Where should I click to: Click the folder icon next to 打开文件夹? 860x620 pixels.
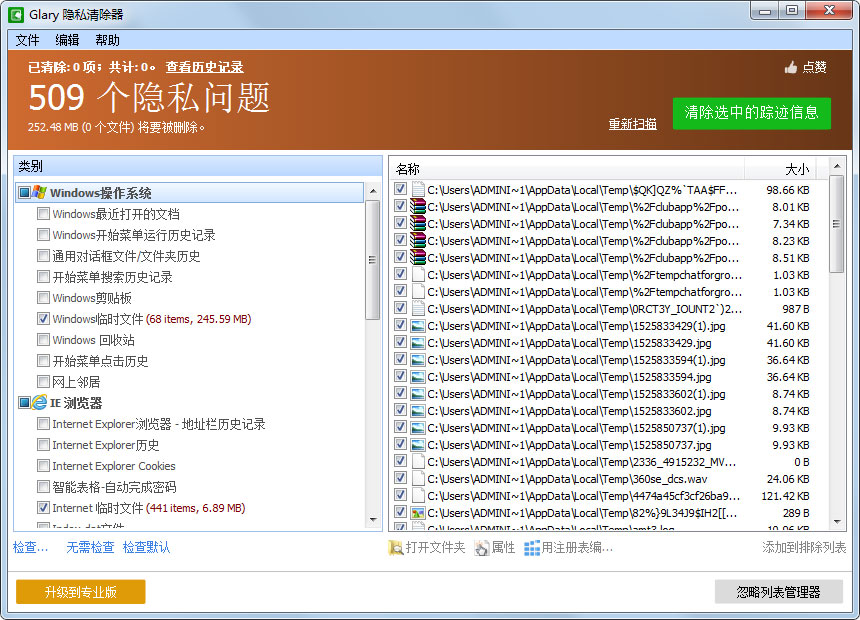click(395, 548)
